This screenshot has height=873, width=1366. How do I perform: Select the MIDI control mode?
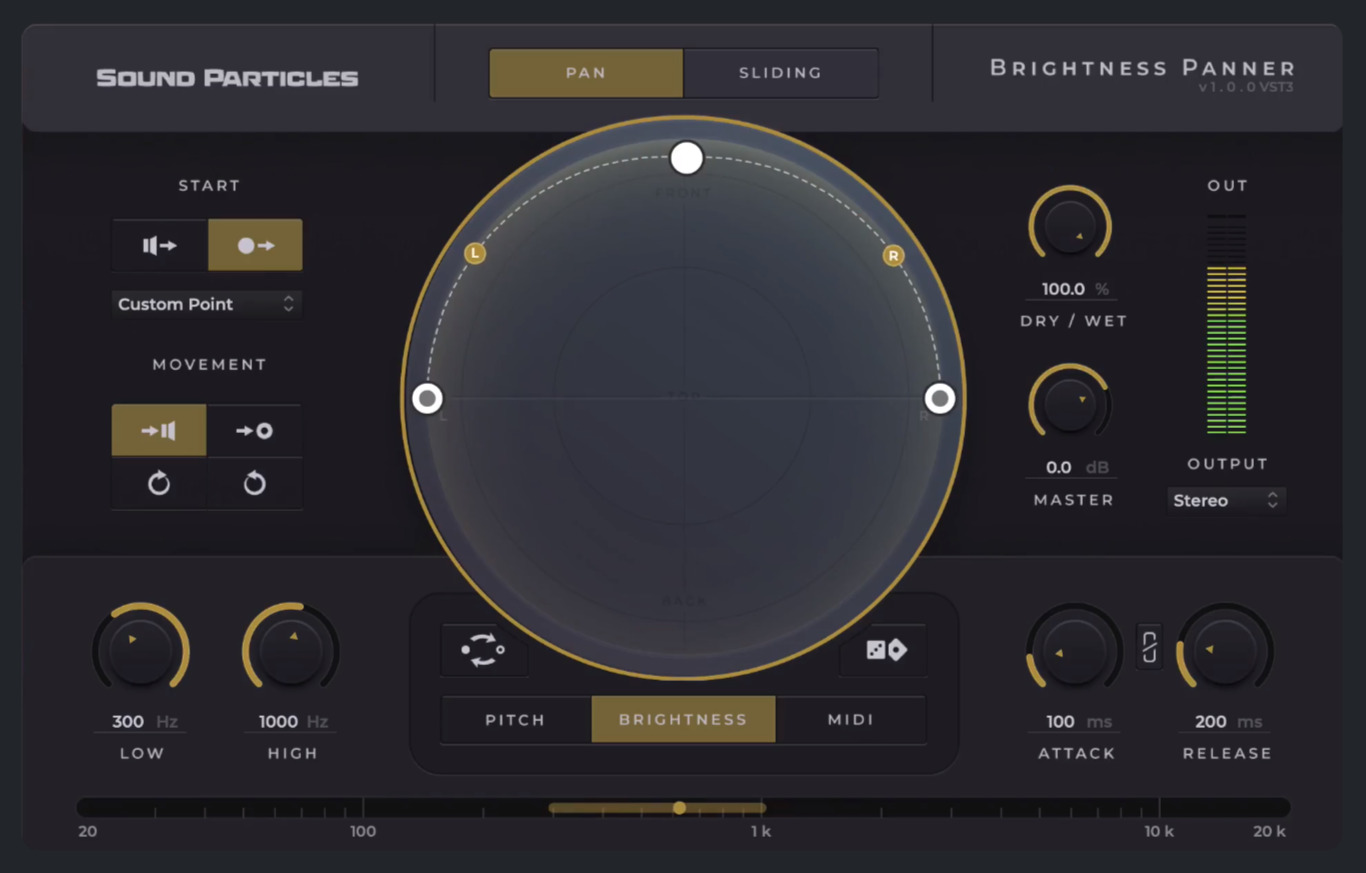[x=851, y=720]
